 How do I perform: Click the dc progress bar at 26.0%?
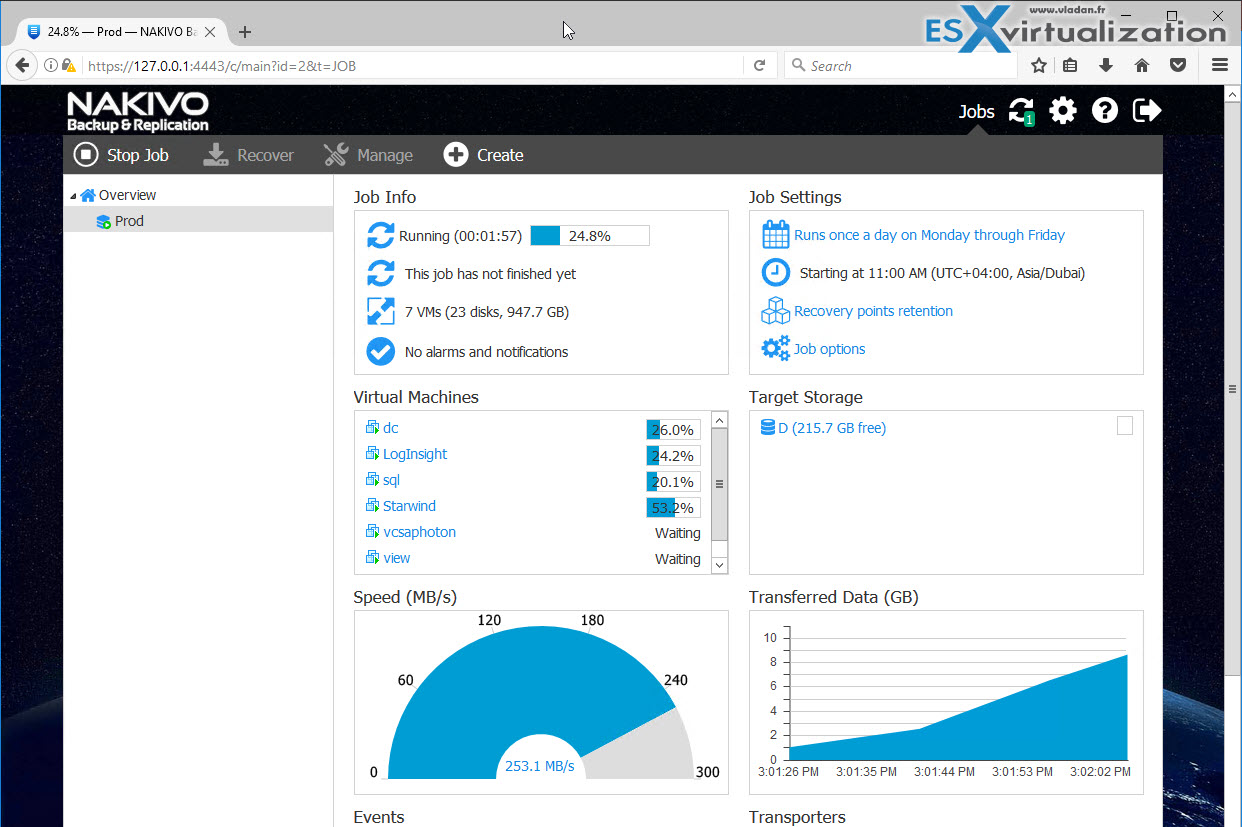pyautogui.click(x=673, y=430)
